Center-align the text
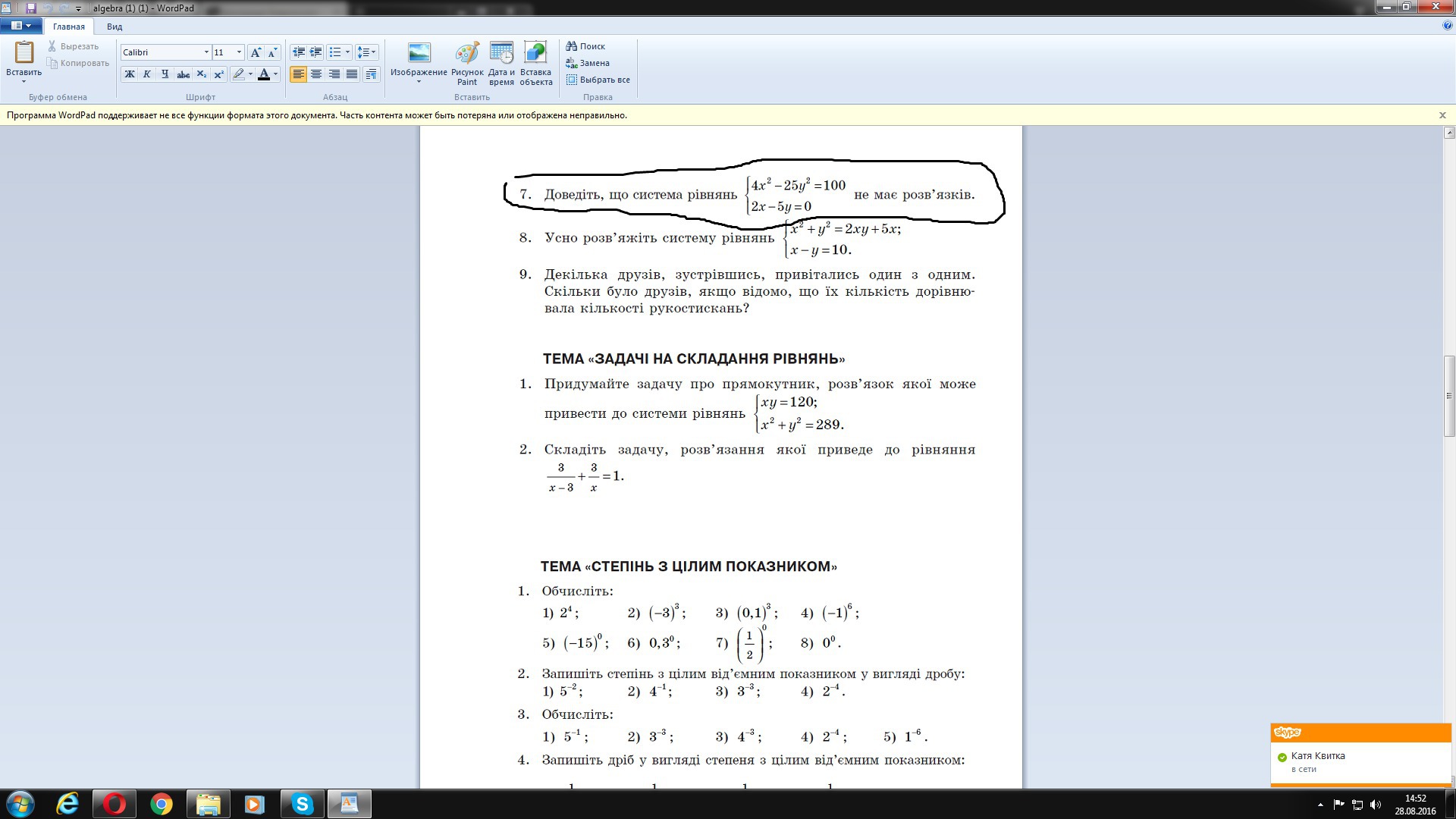 point(316,74)
